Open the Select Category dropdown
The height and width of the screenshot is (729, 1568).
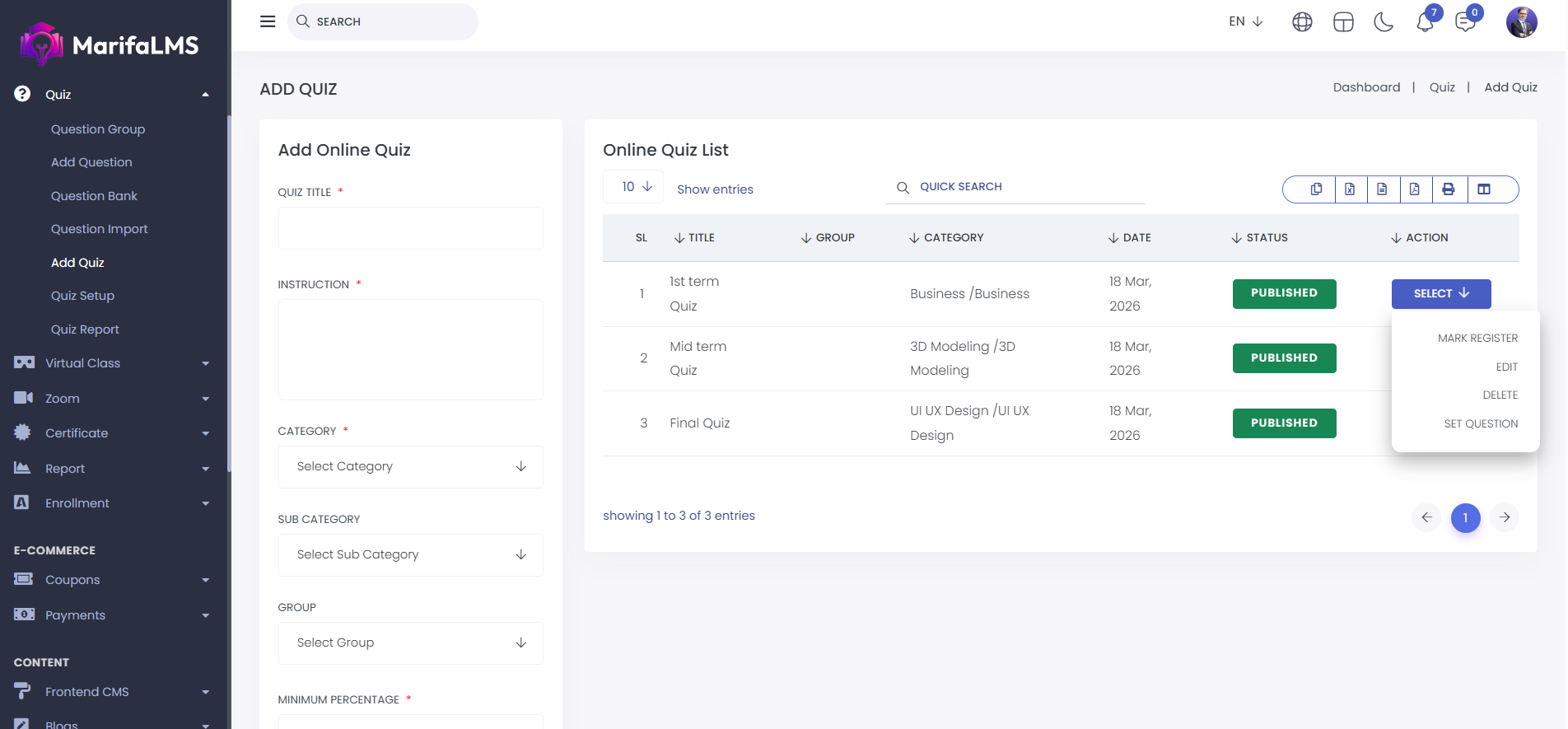pos(410,467)
